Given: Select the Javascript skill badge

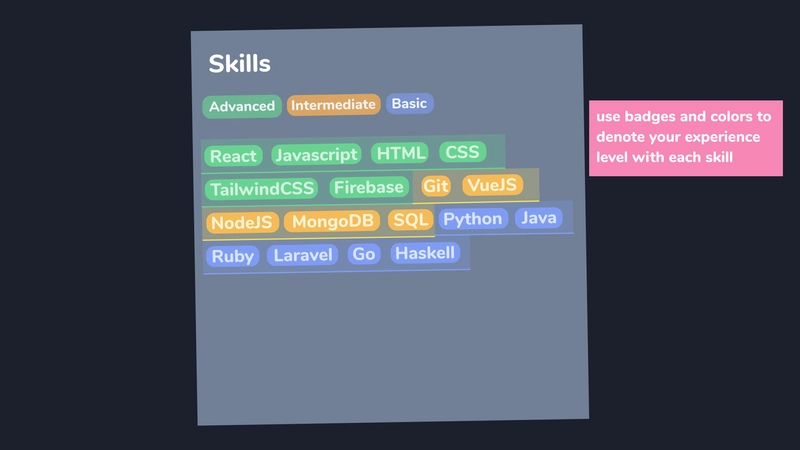Looking at the screenshot, I should click(x=316, y=154).
